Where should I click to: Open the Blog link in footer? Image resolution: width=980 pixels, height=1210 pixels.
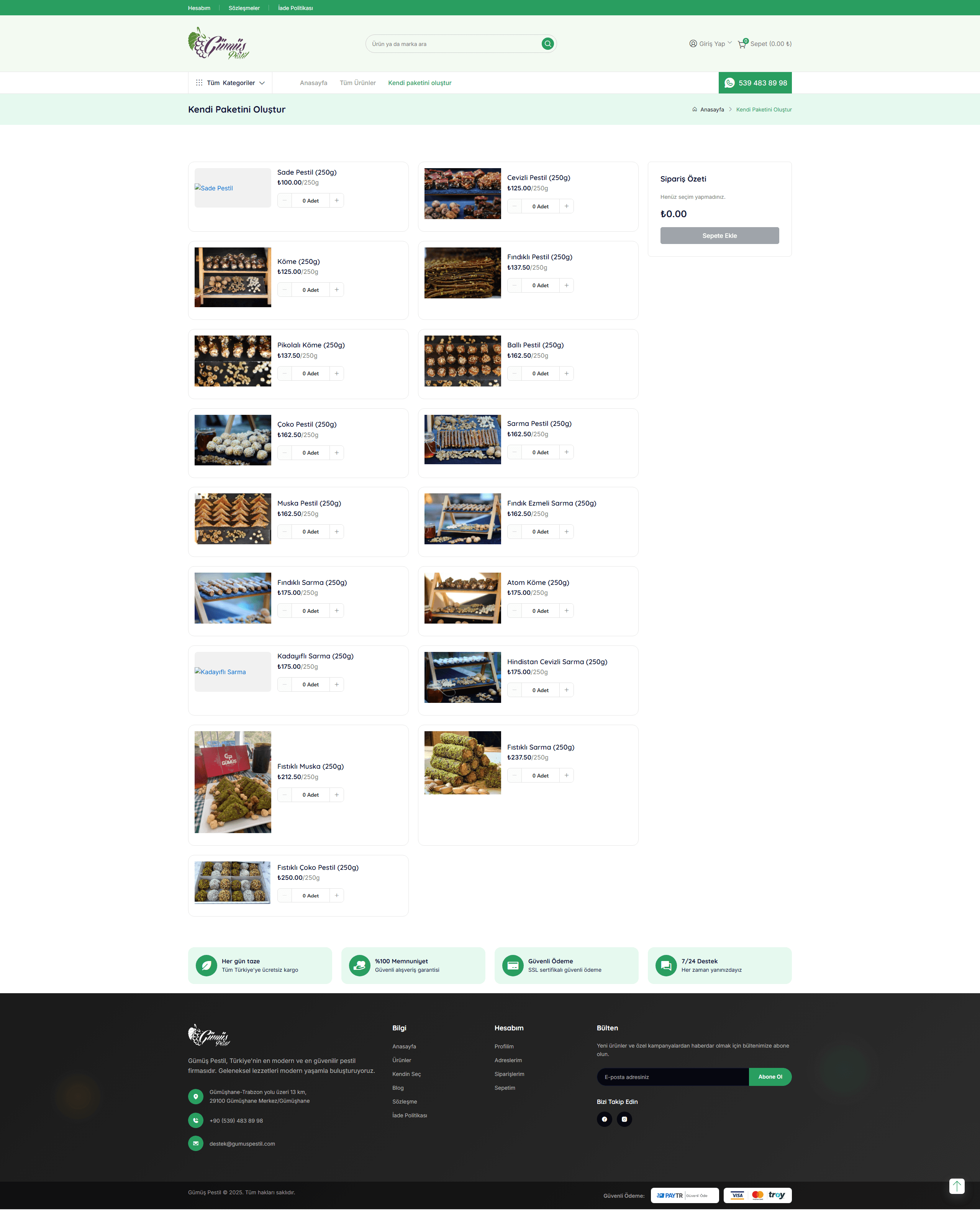click(398, 1087)
